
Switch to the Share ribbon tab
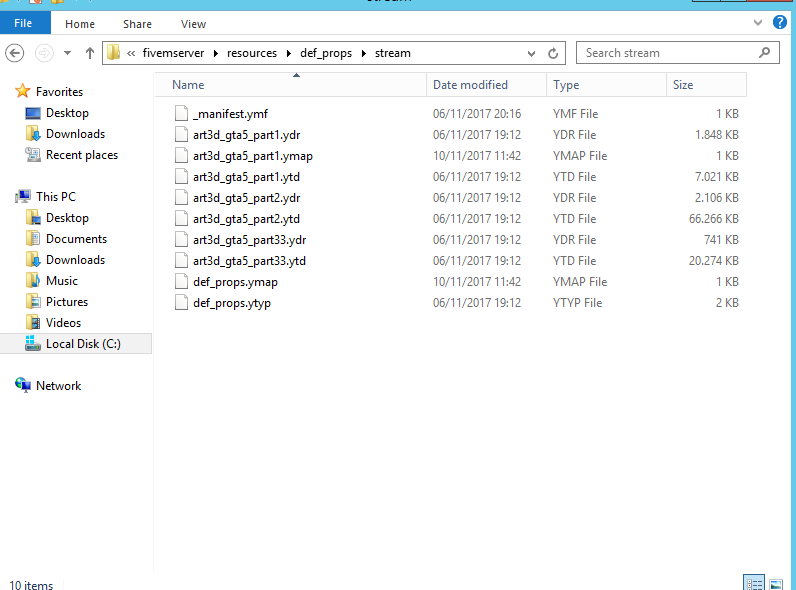[137, 24]
